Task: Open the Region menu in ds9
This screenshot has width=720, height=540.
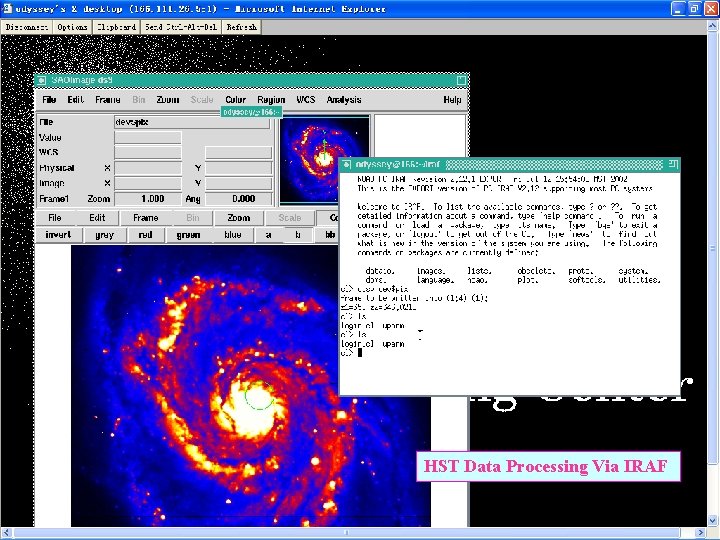Action: coord(271,100)
